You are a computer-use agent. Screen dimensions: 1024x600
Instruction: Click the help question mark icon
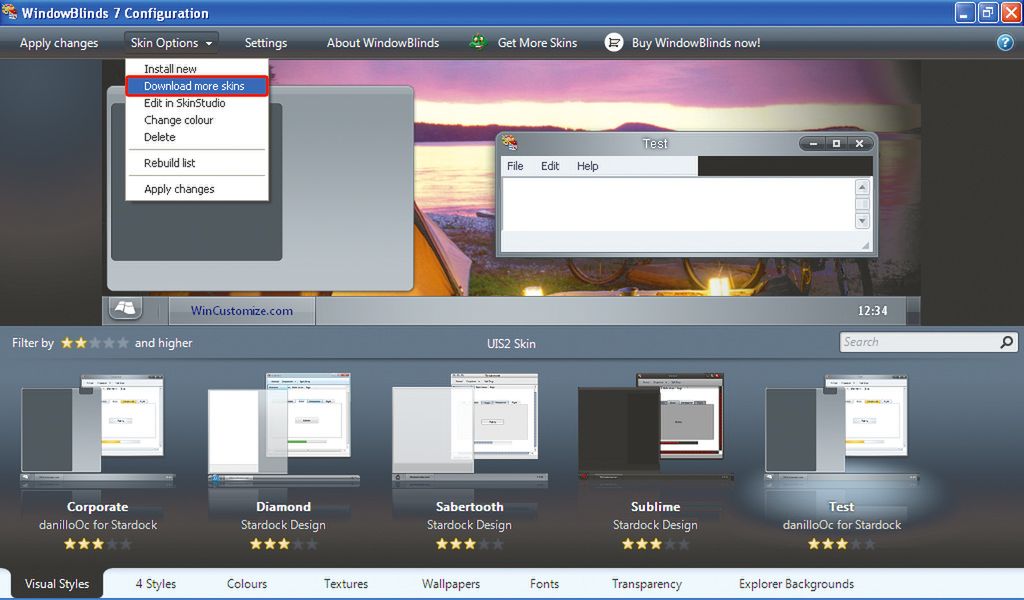(1005, 42)
